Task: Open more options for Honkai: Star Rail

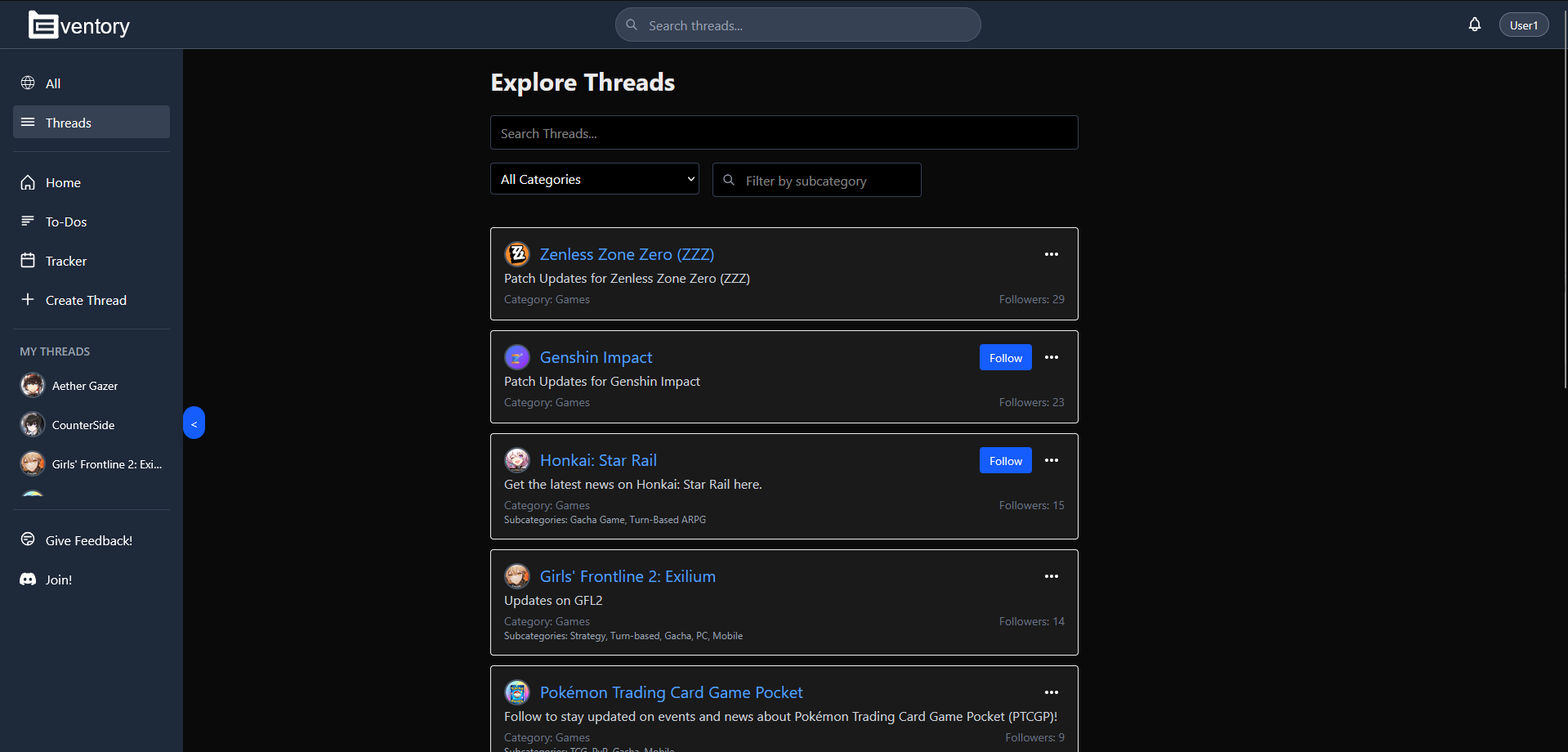Action: click(x=1051, y=460)
